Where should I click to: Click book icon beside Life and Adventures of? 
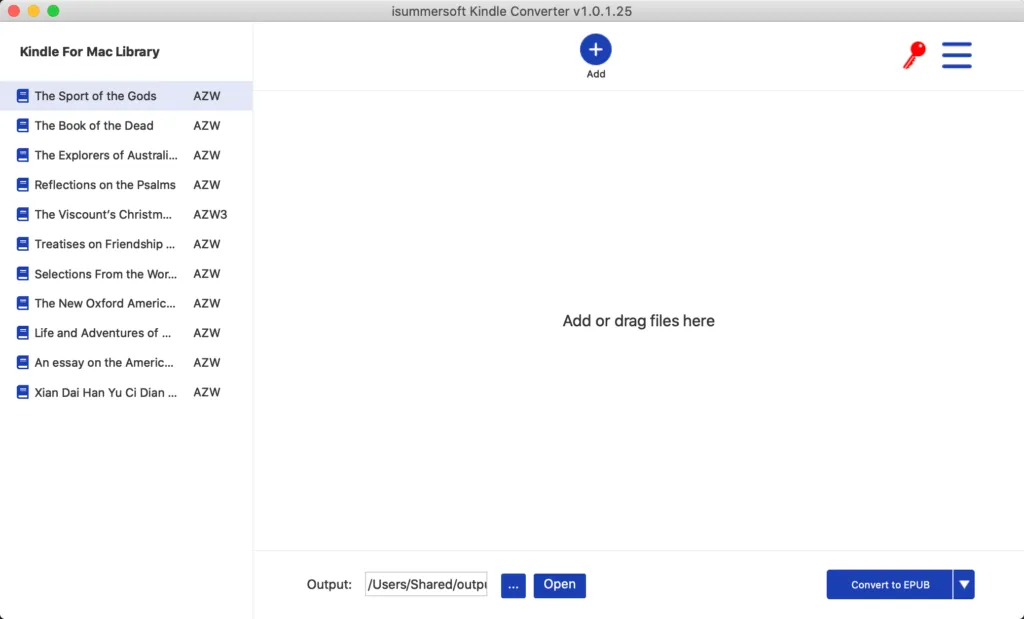point(22,333)
